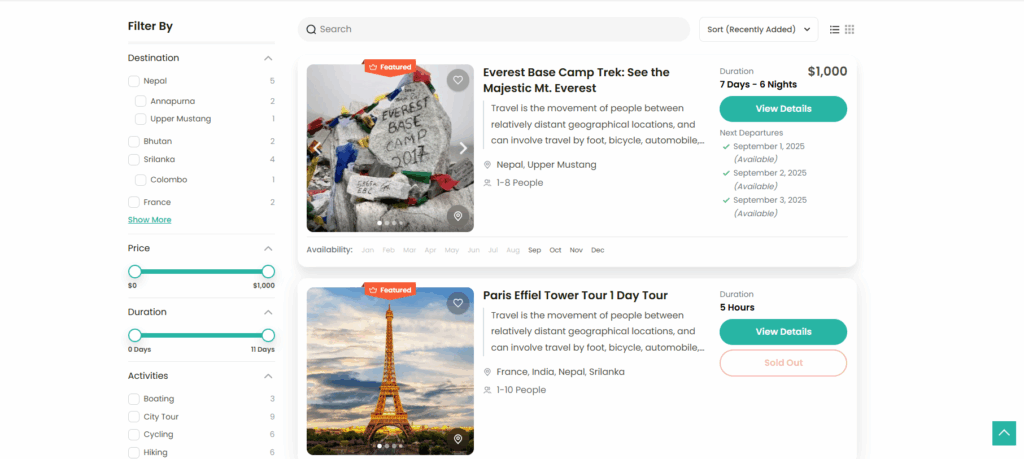Click Show More under destinations
Screen dimensions: 1024x459
coord(149,220)
